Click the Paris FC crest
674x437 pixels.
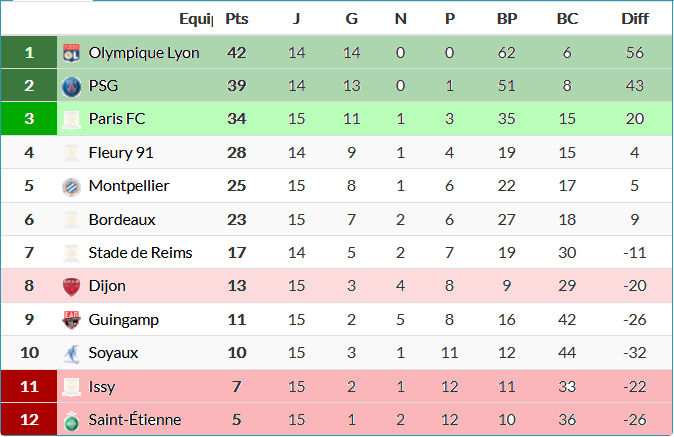point(71,120)
